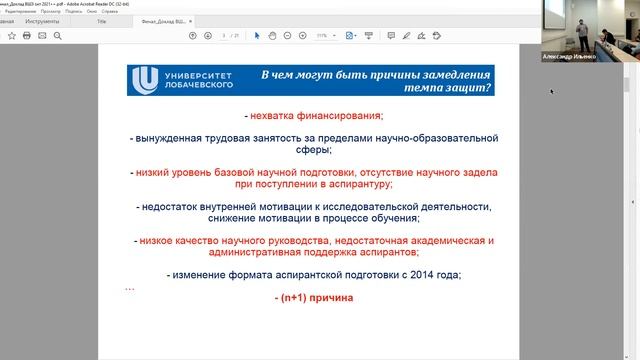Select the highlighter pen tool
This screenshot has width=640, height=360.
[x=406, y=36]
